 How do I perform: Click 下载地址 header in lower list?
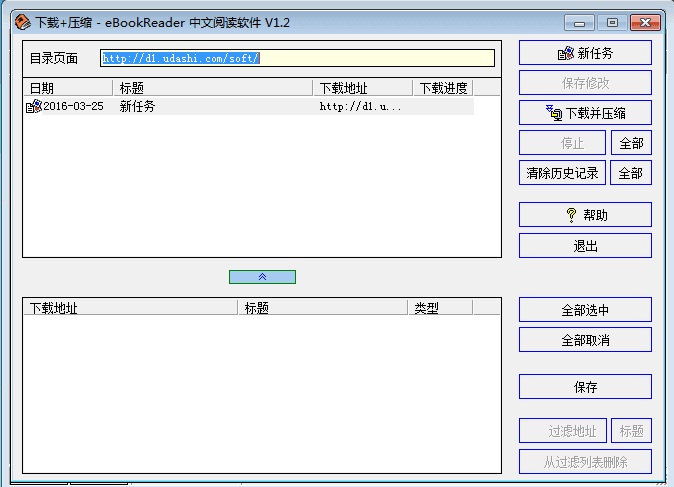coord(131,308)
